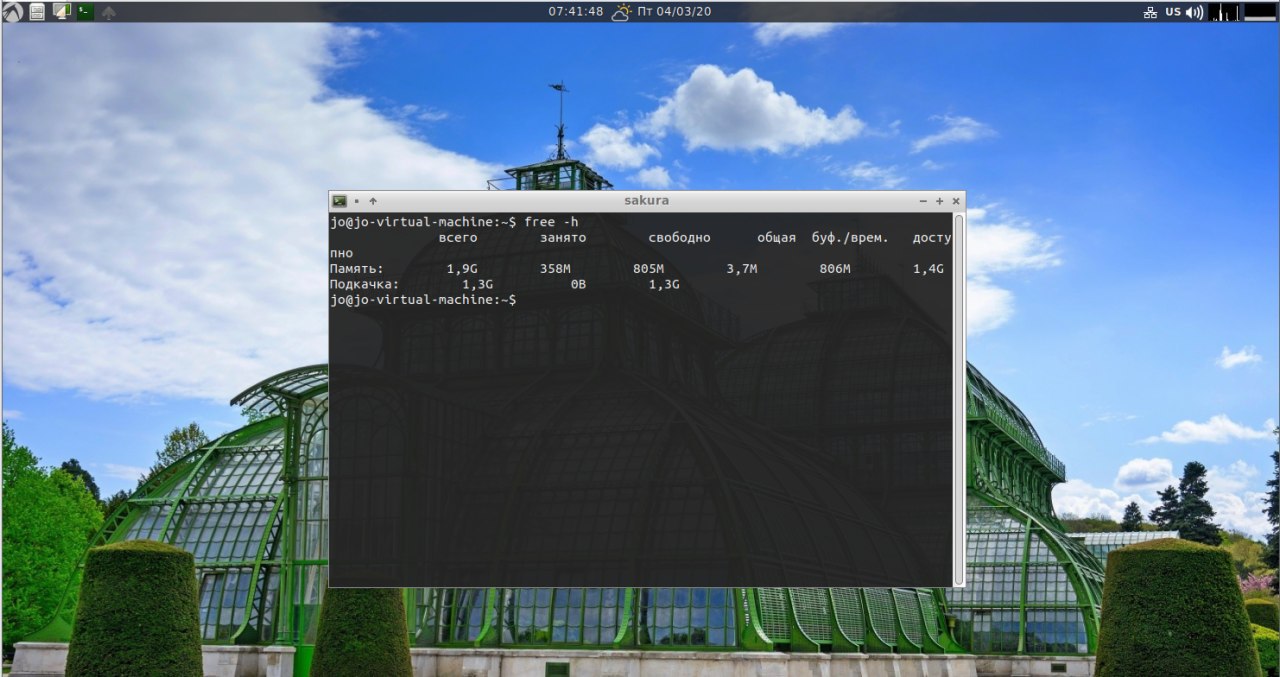Click the network connection tray icon
1280x677 pixels.
pyautogui.click(x=1150, y=12)
